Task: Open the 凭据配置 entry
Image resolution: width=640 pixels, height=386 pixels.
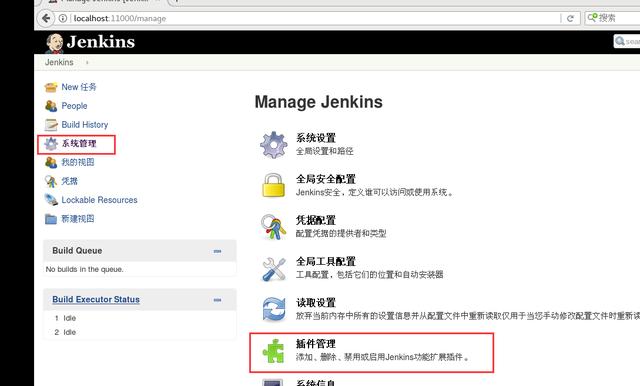Action: [316, 220]
